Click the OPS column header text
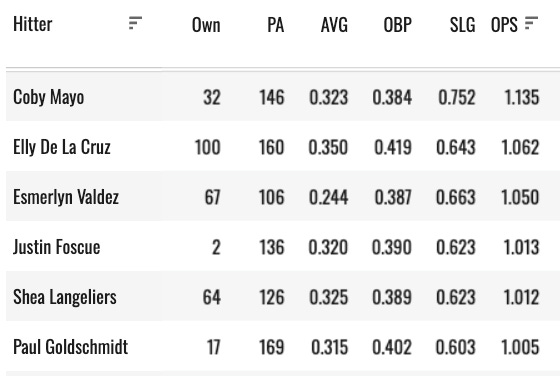This screenshot has width=560, height=376. pyautogui.click(x=504, y=25)
